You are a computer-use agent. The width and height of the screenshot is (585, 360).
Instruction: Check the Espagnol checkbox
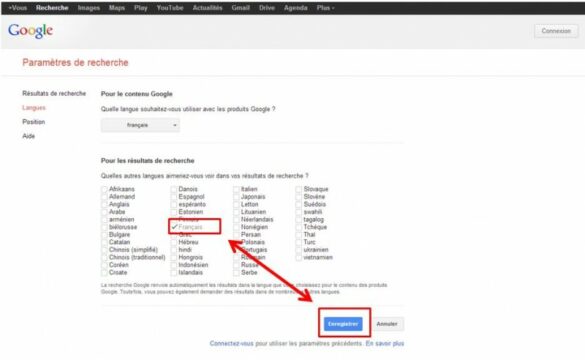(174, 197)
